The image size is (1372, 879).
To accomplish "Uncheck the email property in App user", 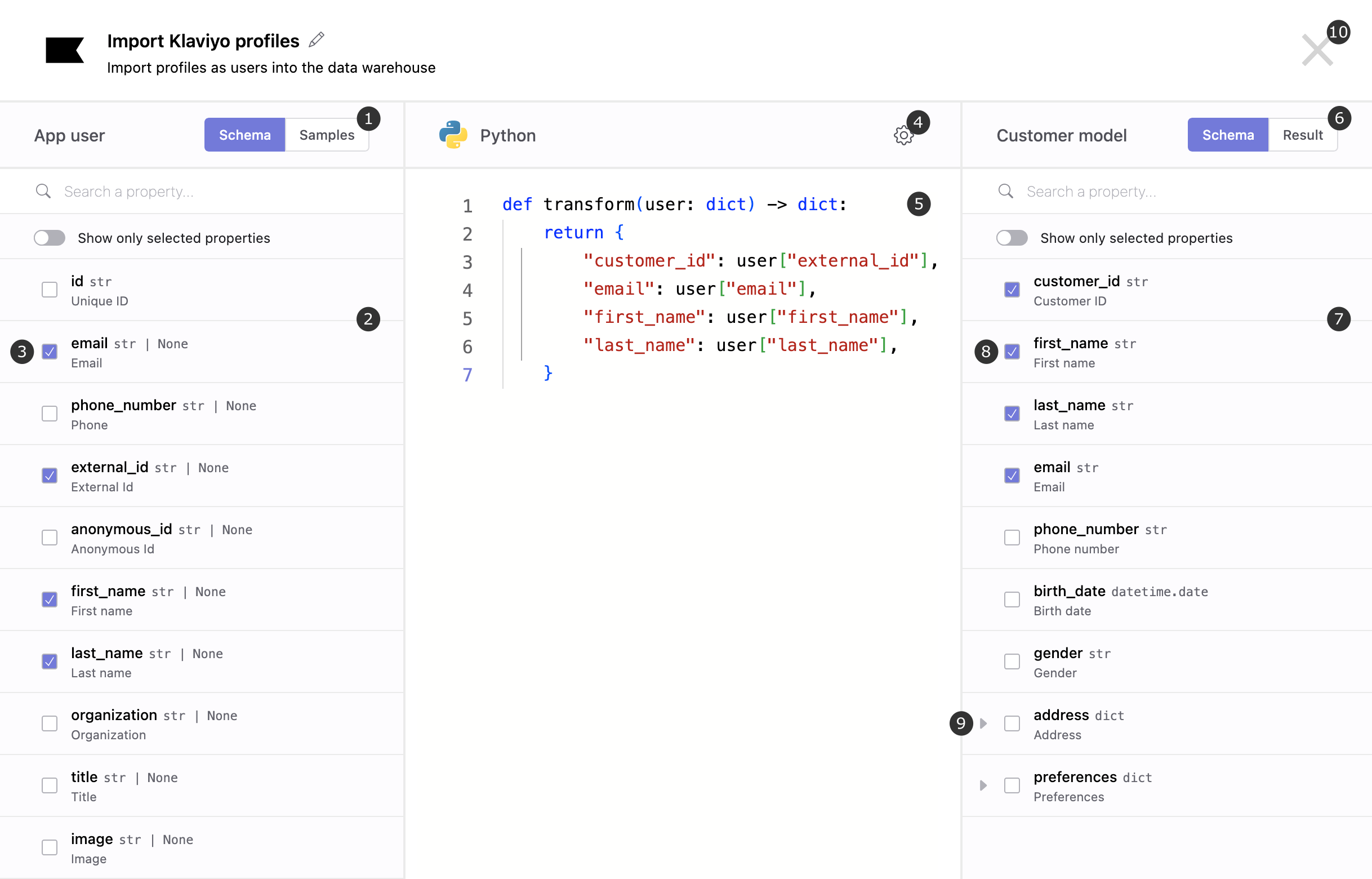I will point(50,352).
